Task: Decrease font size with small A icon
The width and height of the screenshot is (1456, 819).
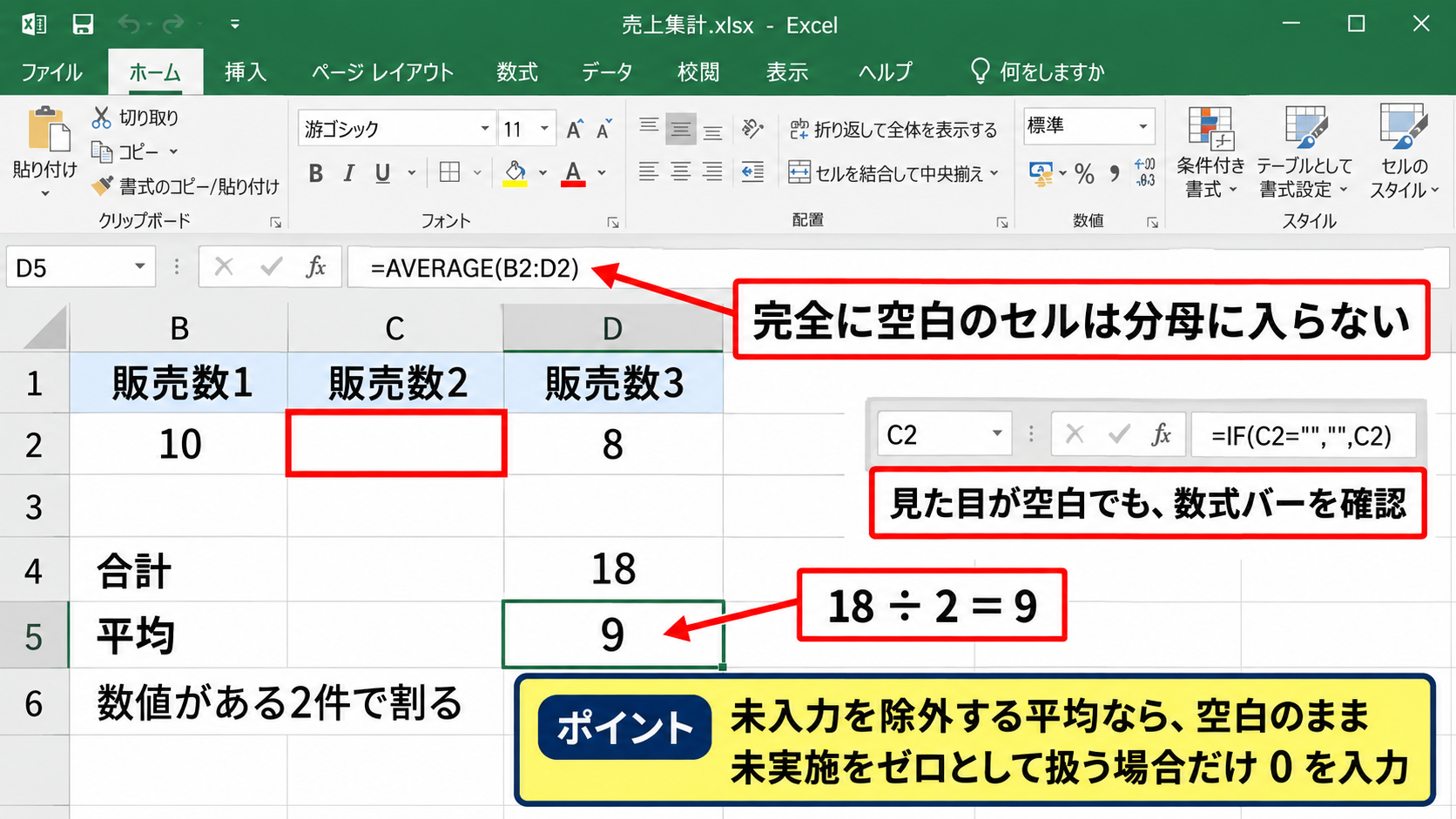Action: point(603,130)
